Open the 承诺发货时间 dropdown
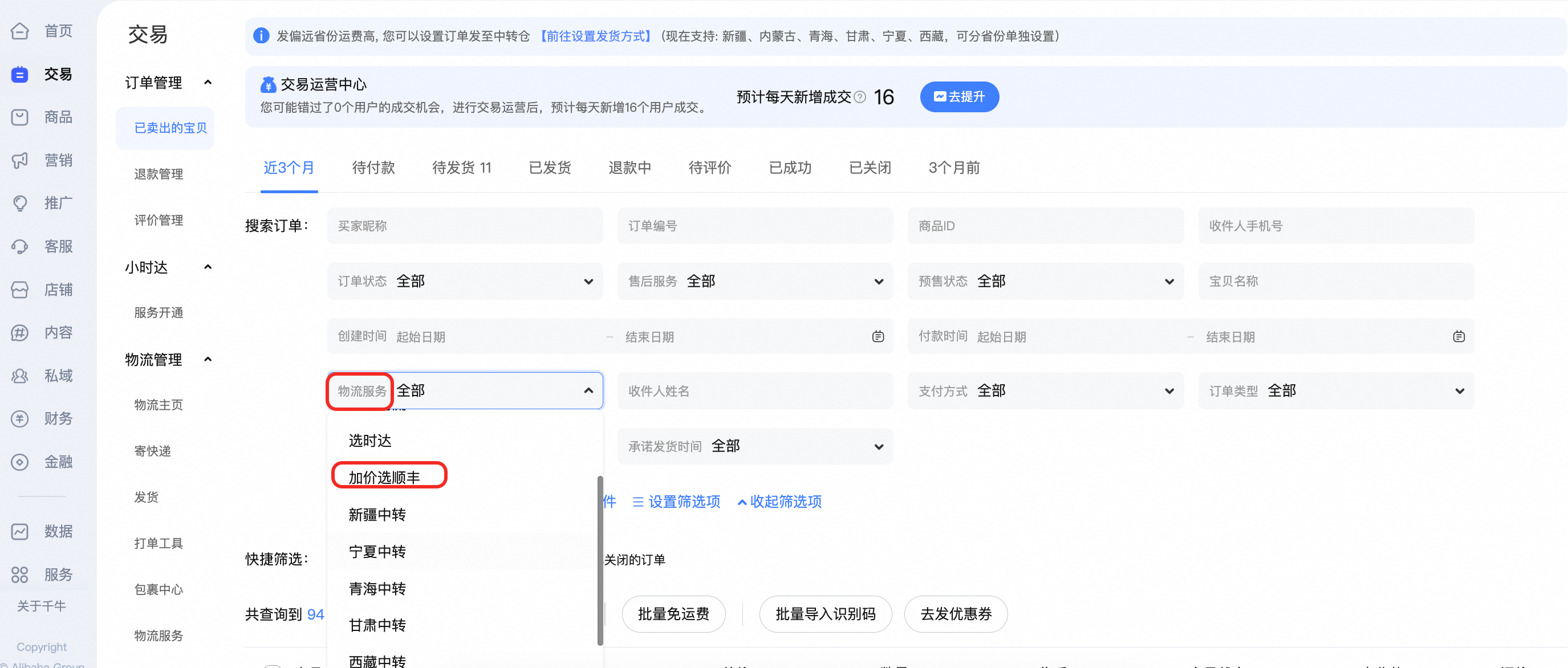The width and height of the screenshot is (1568, 668). [755, 446]
